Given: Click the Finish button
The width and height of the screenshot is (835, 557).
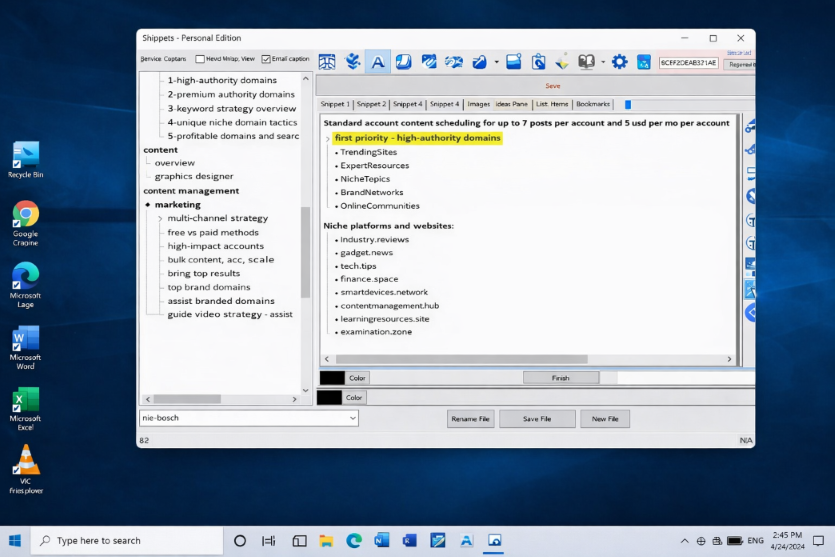Looking at the screenshot, I should tap(561, 378).
